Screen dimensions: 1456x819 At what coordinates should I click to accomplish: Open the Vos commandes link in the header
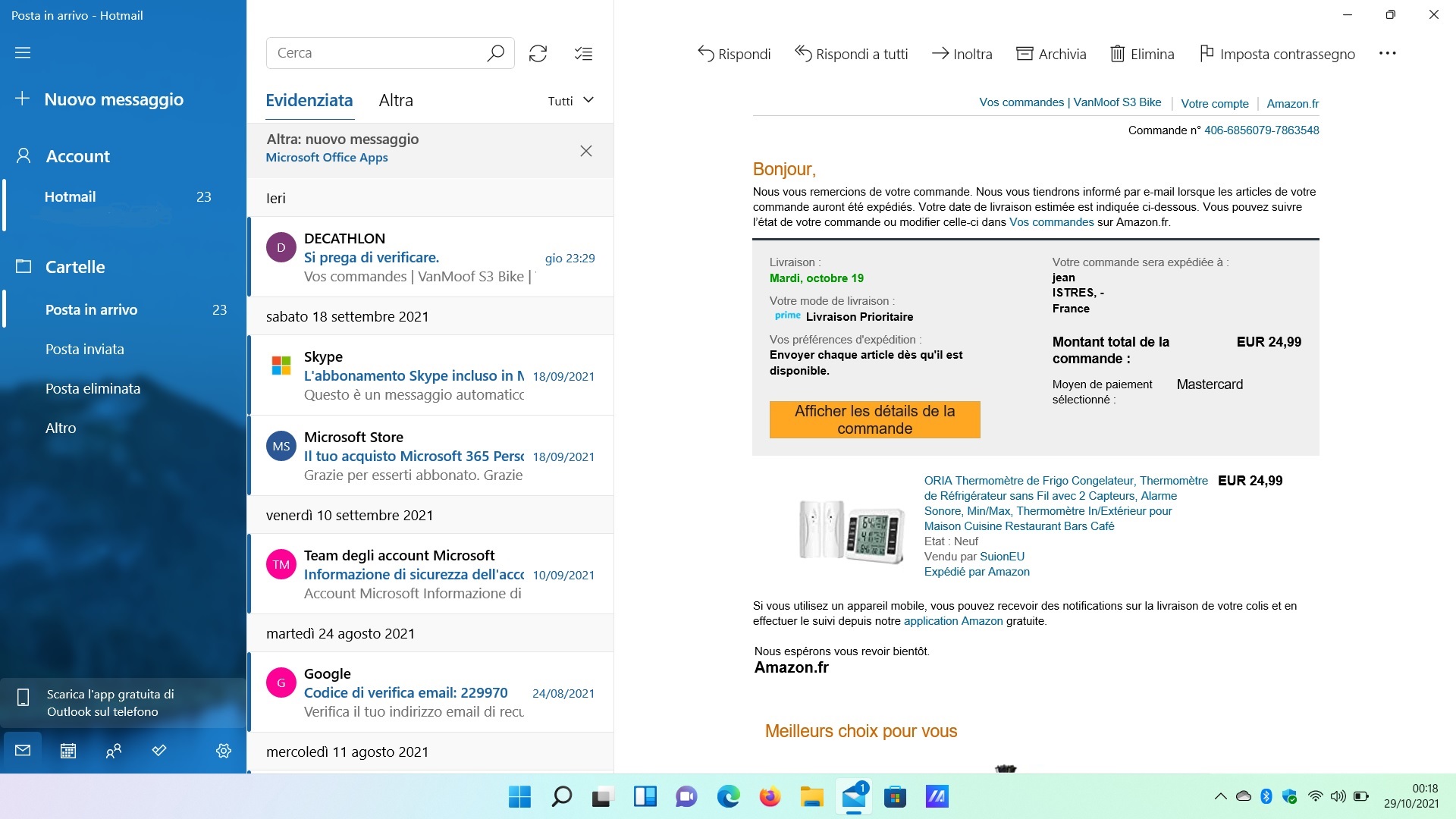(x=1021, y=102)
